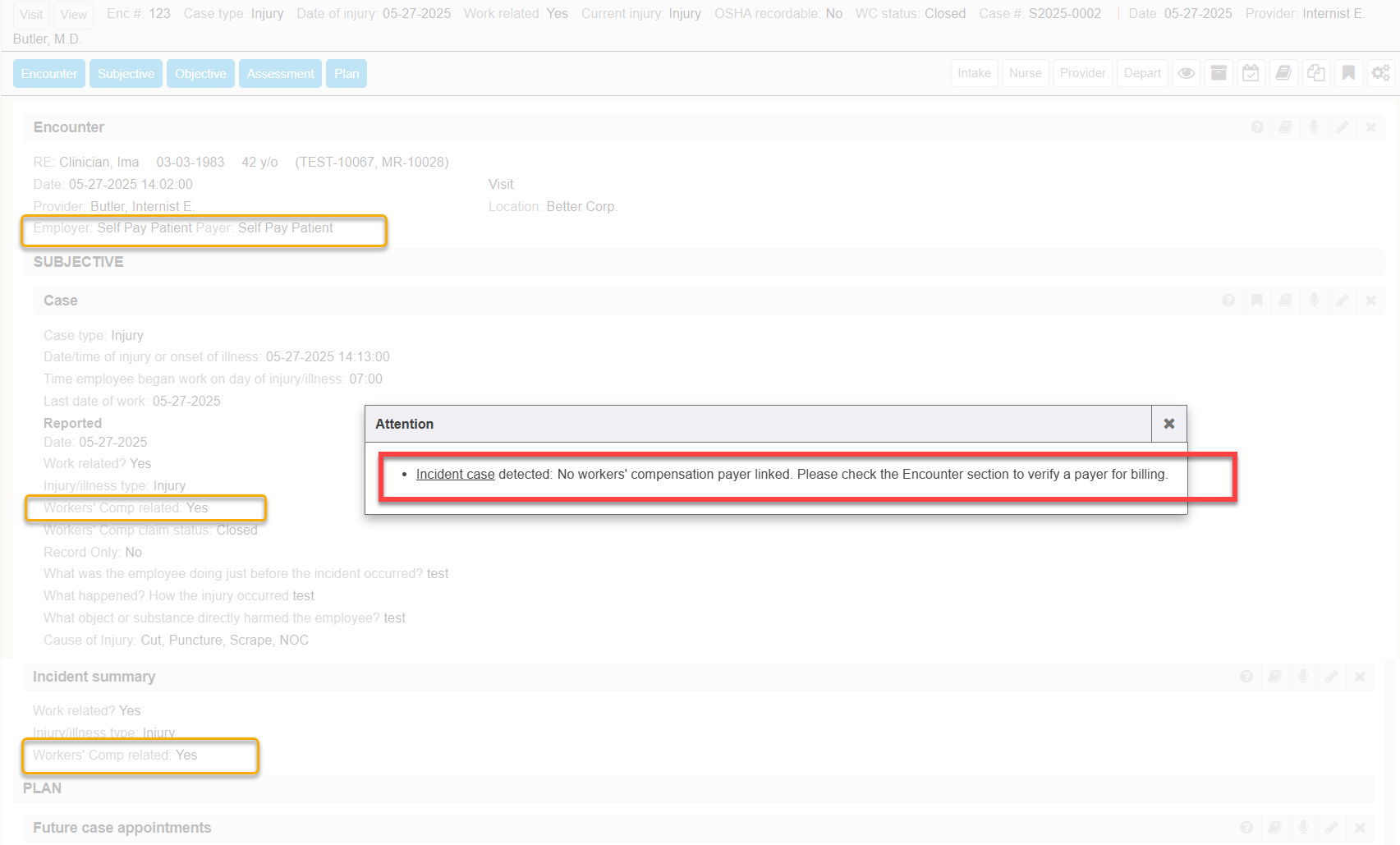Open the Visit menu button
This screenshot has width=1400, height=845.
click(31, 15)
